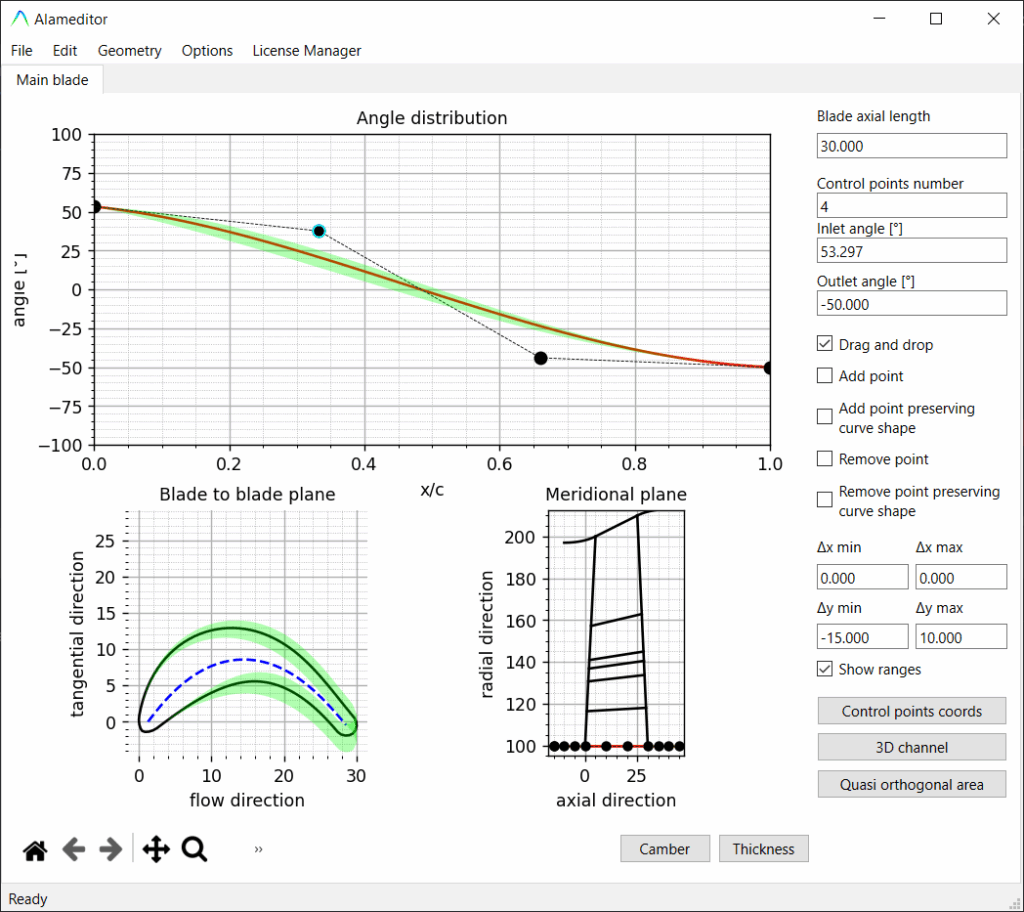The image size is (1024, 912).
Task: Open the Options menu
Action: [x=207, y=51]
